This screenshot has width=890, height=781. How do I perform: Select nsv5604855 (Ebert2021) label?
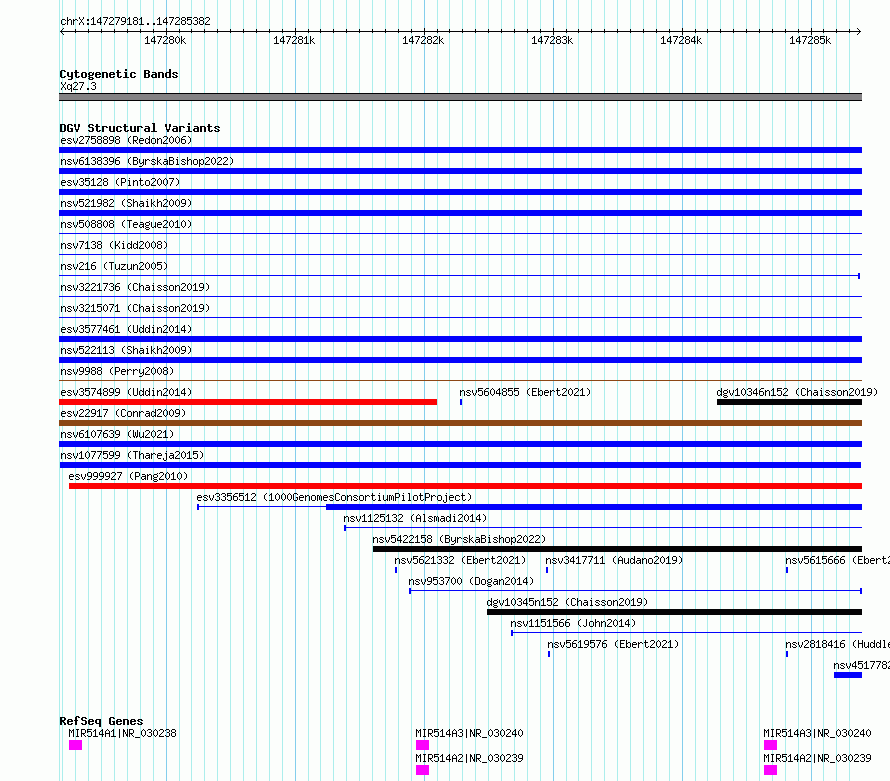(525, 392)
